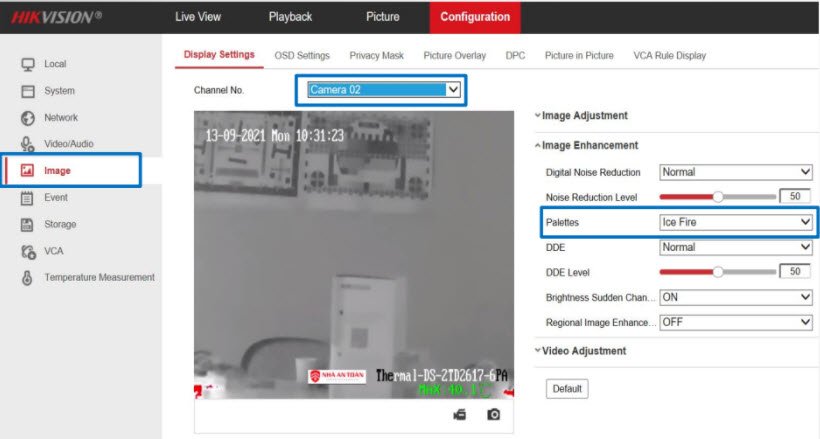Screen dimensions: 820x439
Task: Open the Channel No. dropdown
Action: tap(383, 90)
